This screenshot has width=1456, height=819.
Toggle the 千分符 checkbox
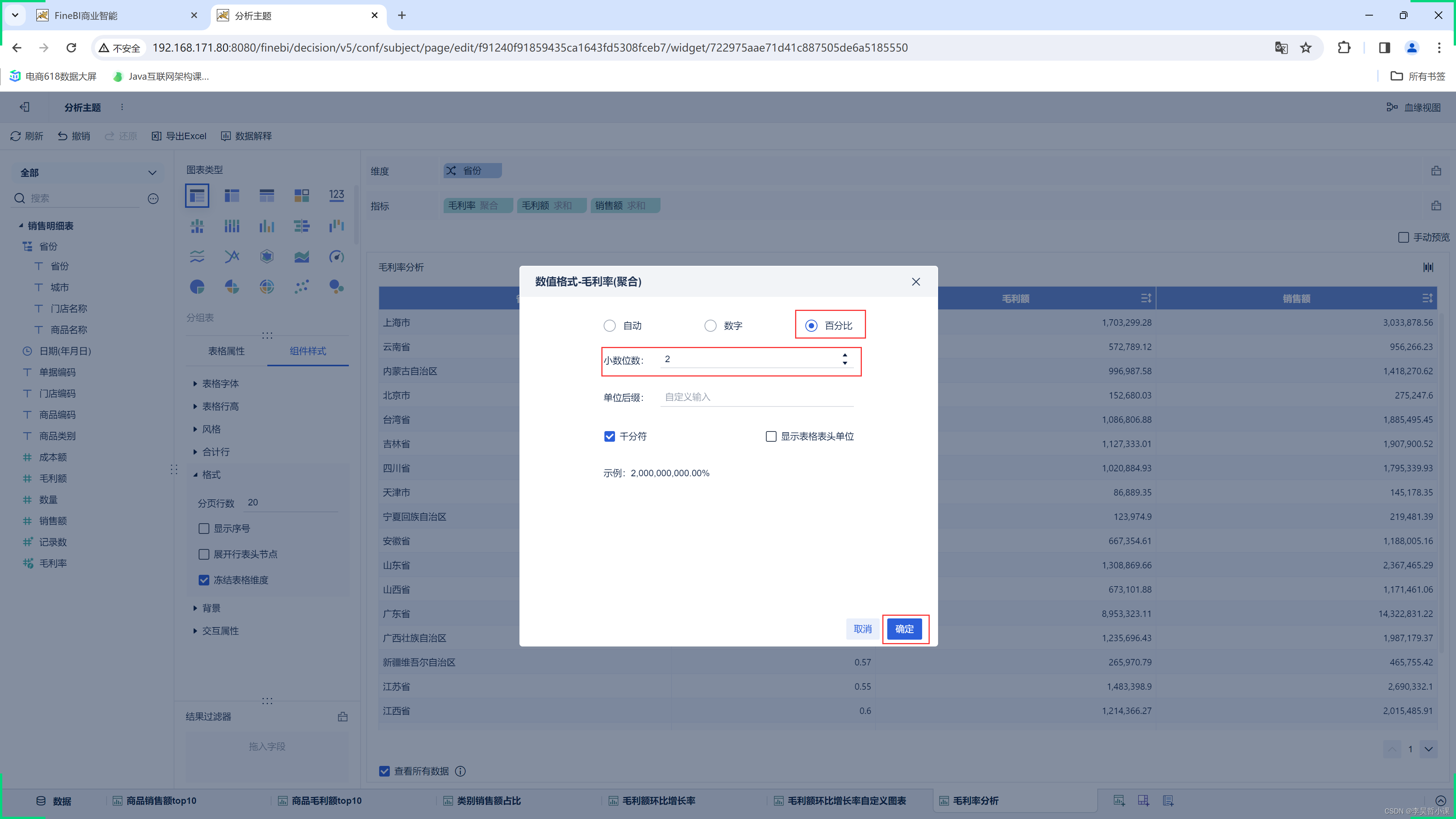click(x=609, y=436)
